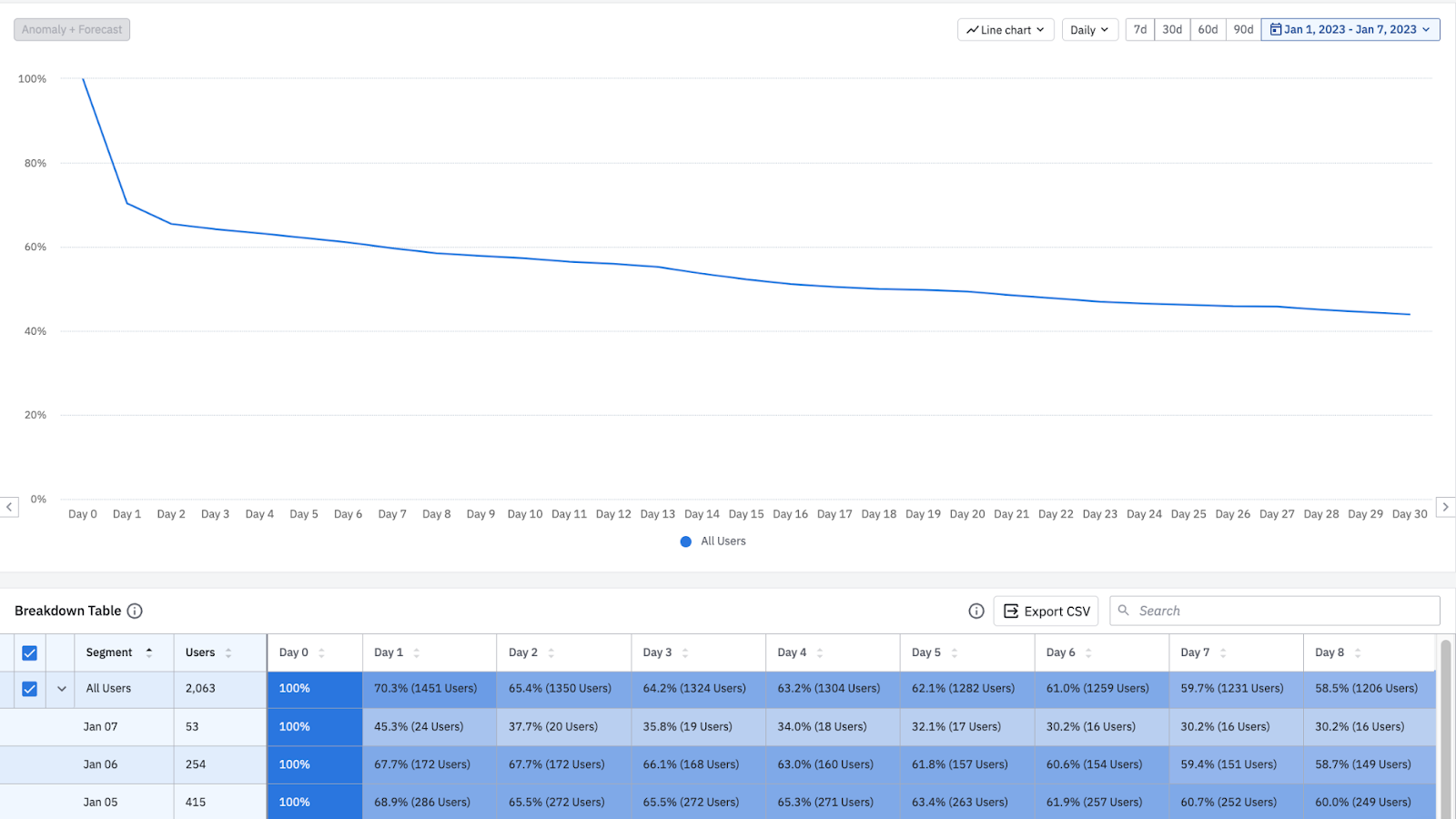Click the breakdown table Search field
The height and width of the screenshot is (819, 1456).
1274,611
